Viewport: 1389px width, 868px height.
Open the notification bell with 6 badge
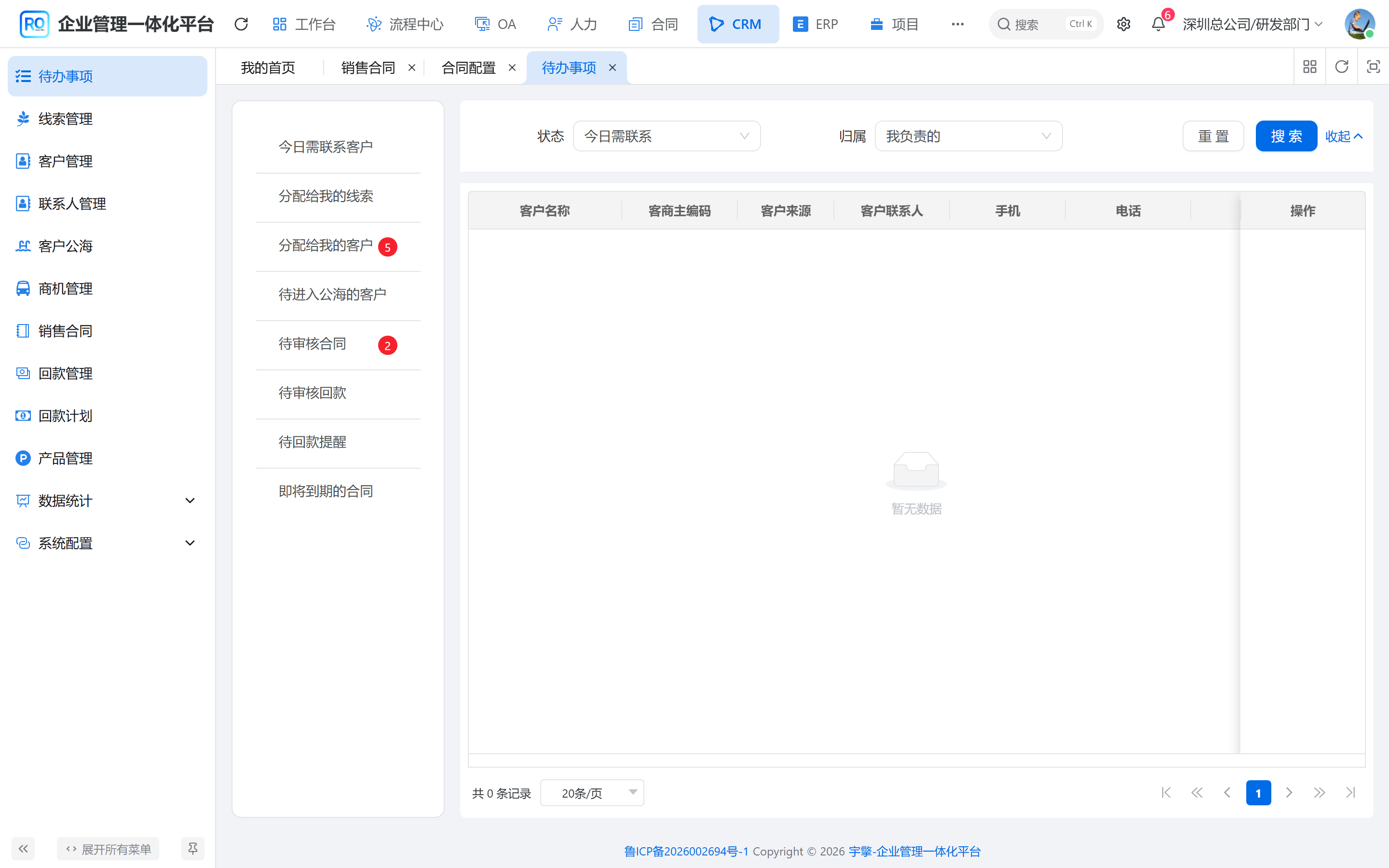(x=1158, y=24)
